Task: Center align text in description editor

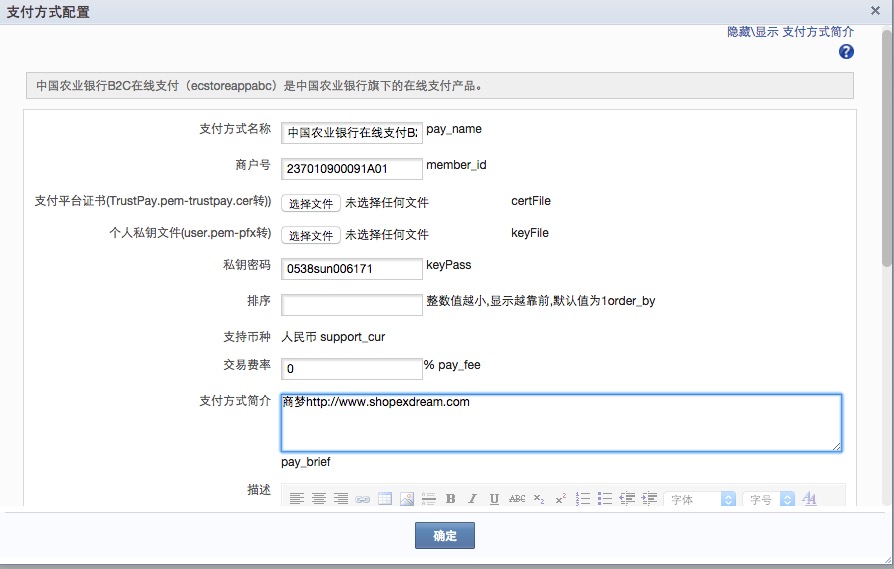Action: point(319,499)
